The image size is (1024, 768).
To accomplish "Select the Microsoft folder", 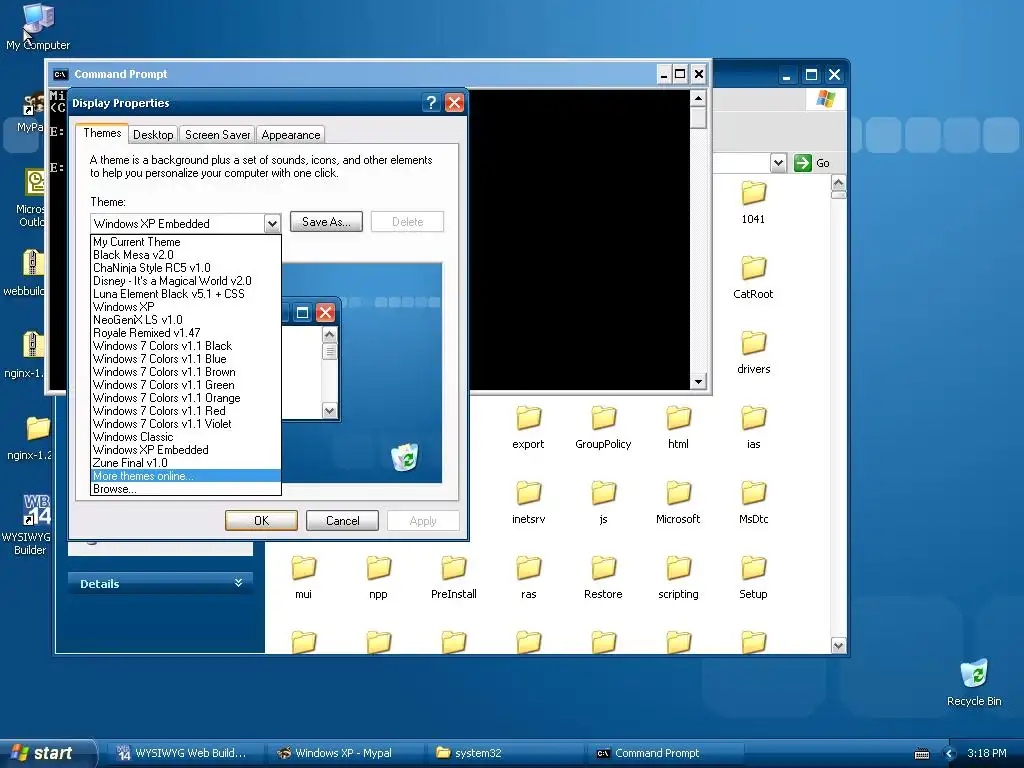I will pos(678,503).
